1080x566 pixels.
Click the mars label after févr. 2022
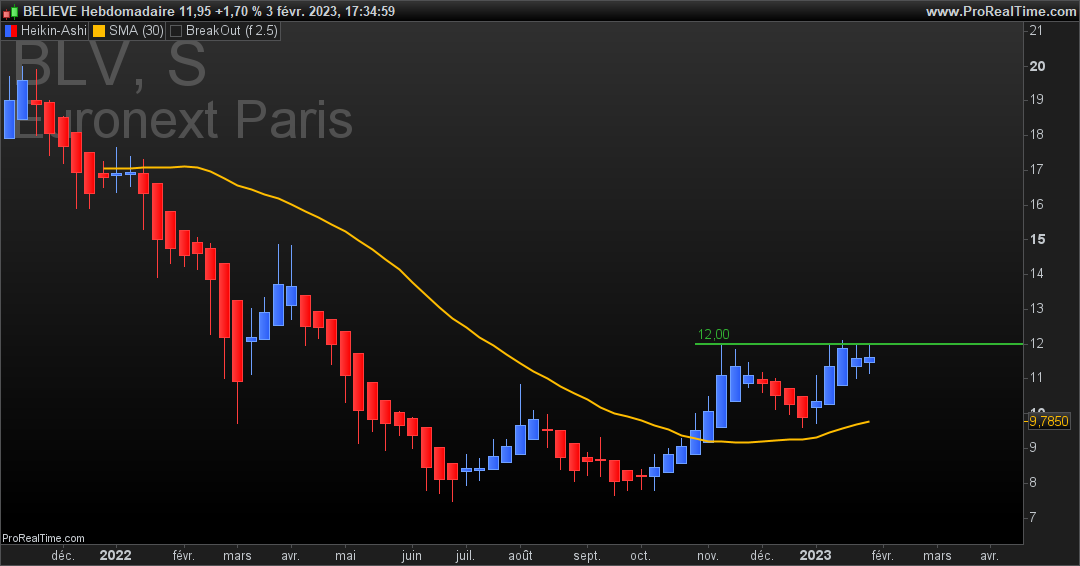click(x=238, y=555)
